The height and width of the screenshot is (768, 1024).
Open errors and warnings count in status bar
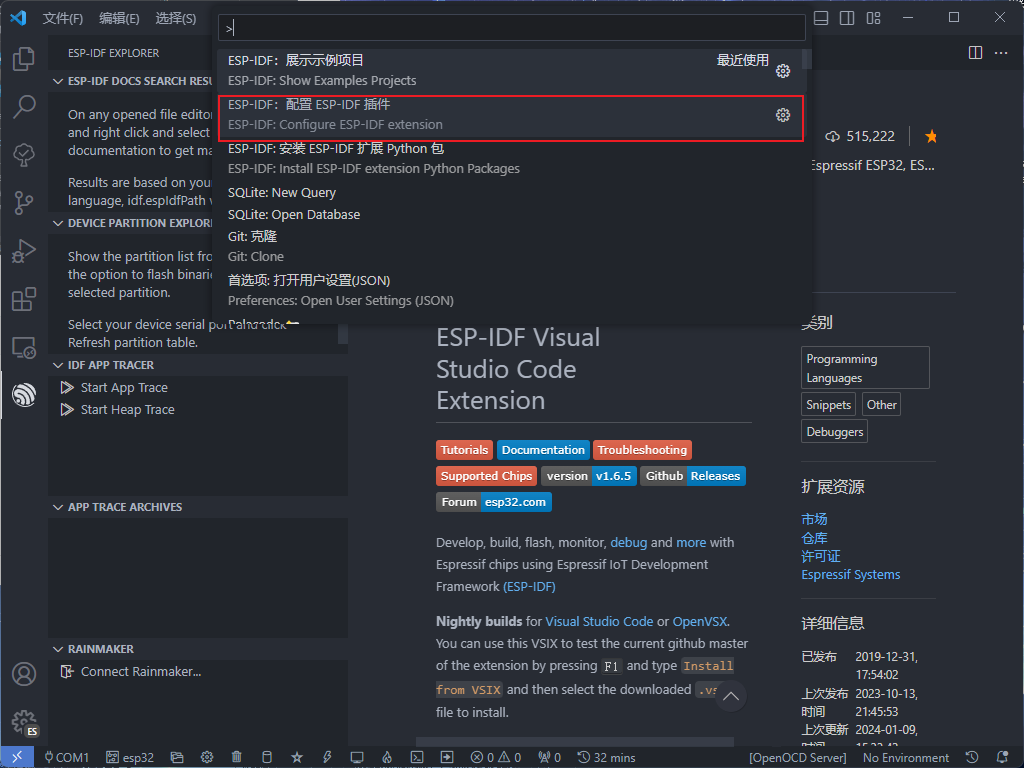496,758
